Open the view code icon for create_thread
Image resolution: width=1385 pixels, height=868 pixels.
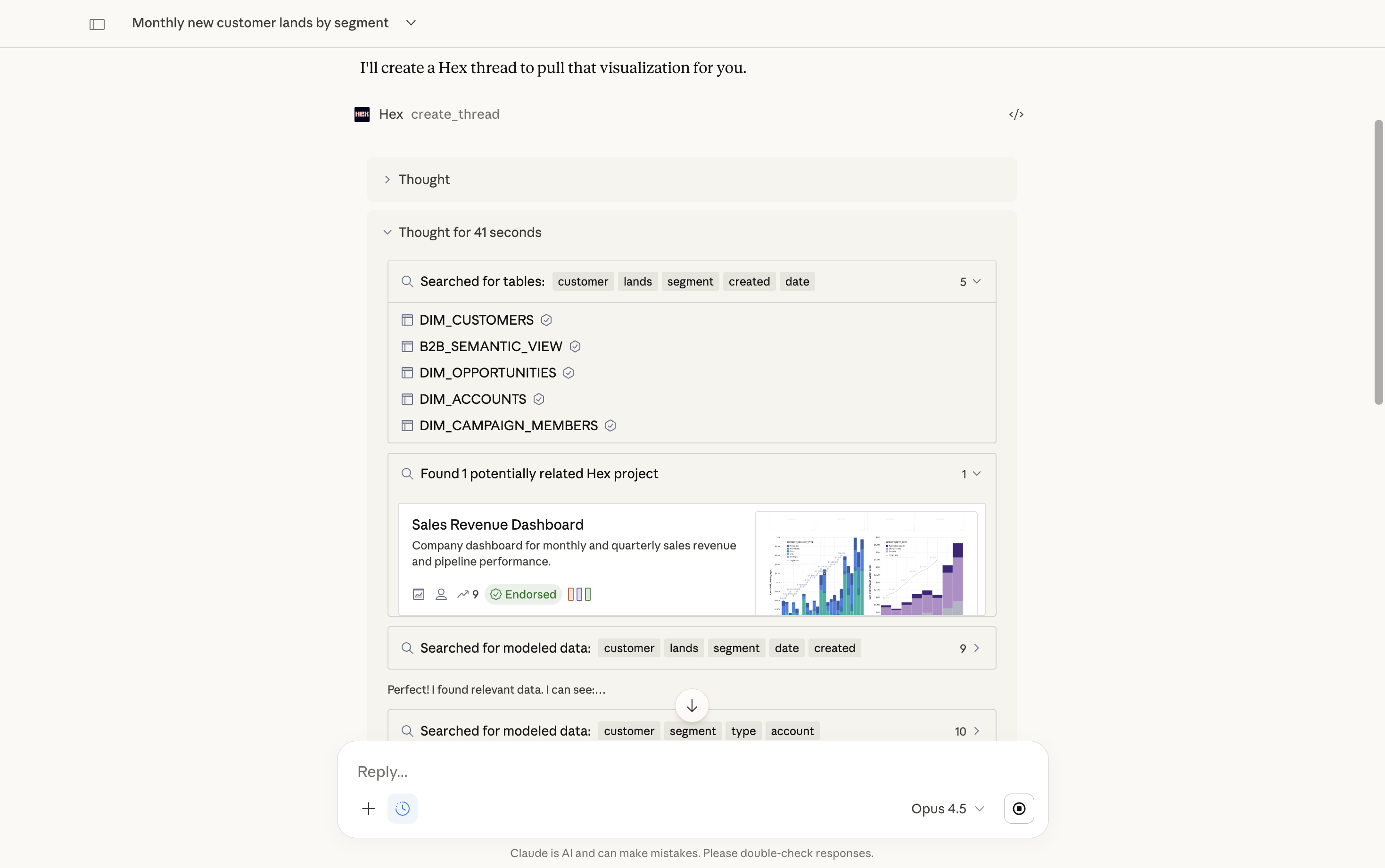point(1016,114)
